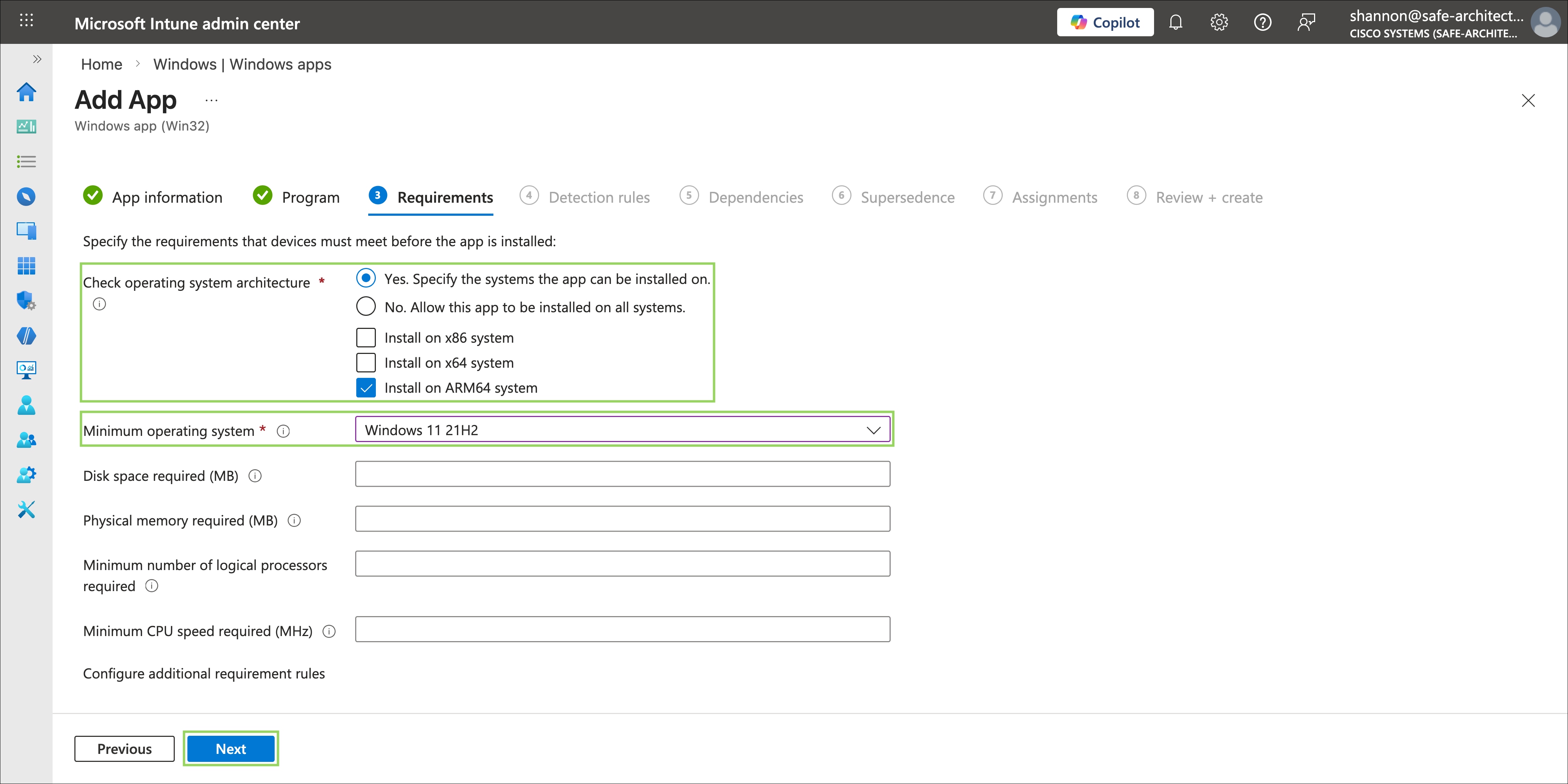This screenshot has height=784, width=1568.
Task: Focus the Minimum logical processors field
Action: click(x=622, y=564)
